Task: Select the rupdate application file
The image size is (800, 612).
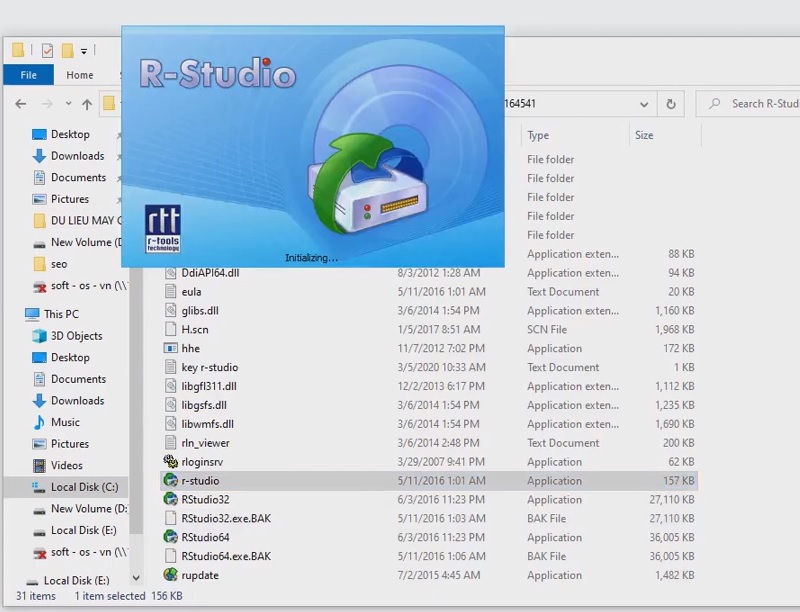Action: click(199, 575)
